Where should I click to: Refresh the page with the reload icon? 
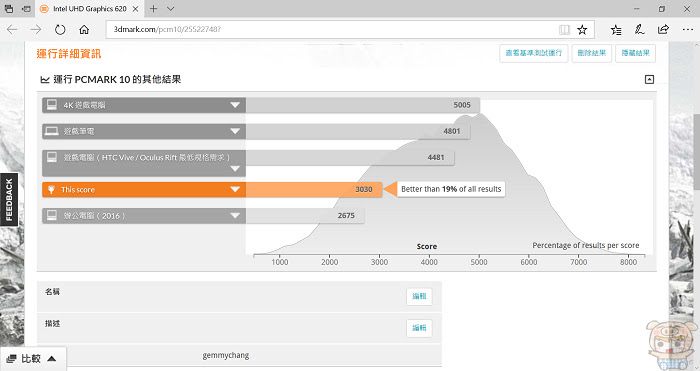60,30
